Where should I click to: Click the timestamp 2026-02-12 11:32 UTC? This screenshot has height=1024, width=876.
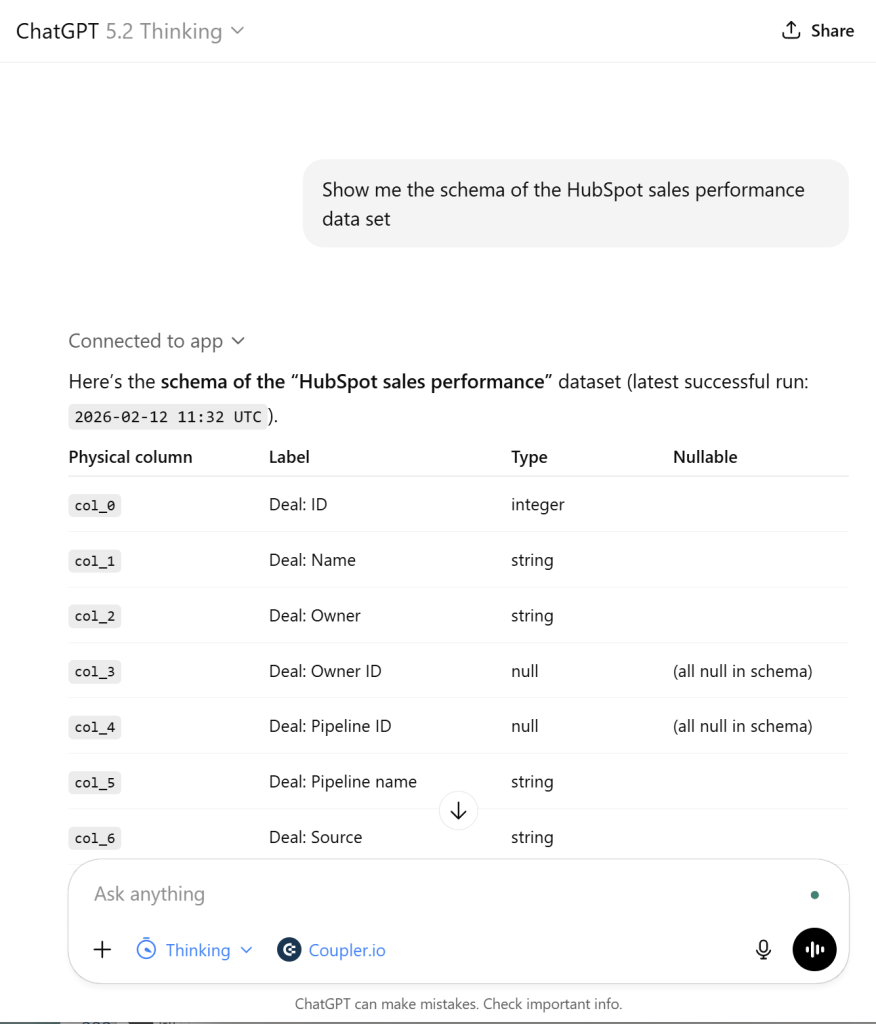click(168, 416)
